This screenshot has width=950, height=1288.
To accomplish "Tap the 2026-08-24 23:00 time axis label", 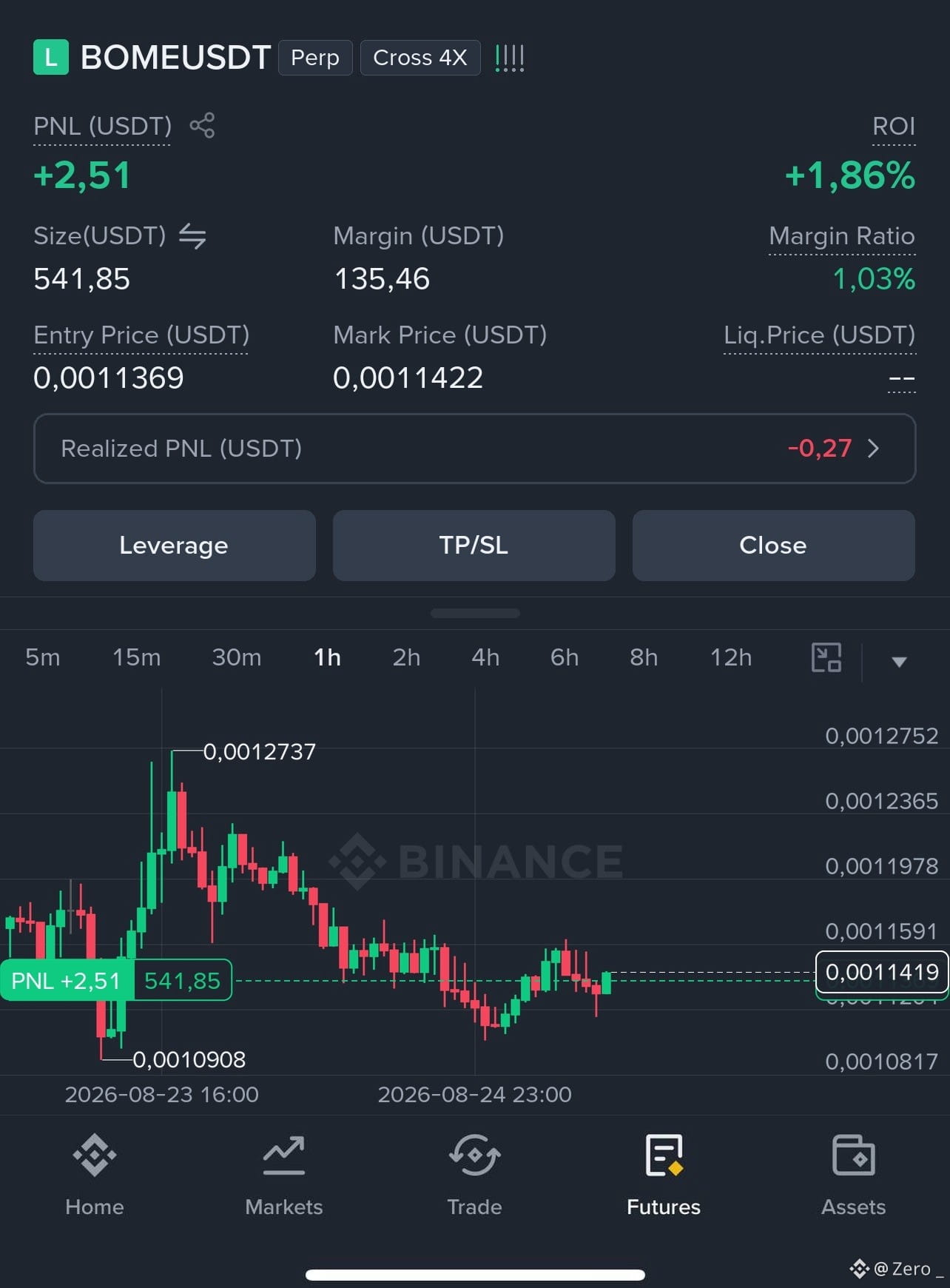I will pyautogui.click(x=475, y=1095).
